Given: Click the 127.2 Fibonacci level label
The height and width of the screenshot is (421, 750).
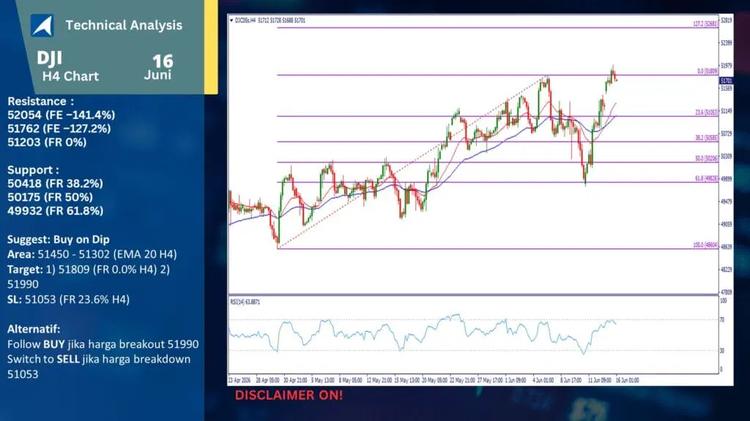Looking at the screenshot, I should (x=706, y=23).
